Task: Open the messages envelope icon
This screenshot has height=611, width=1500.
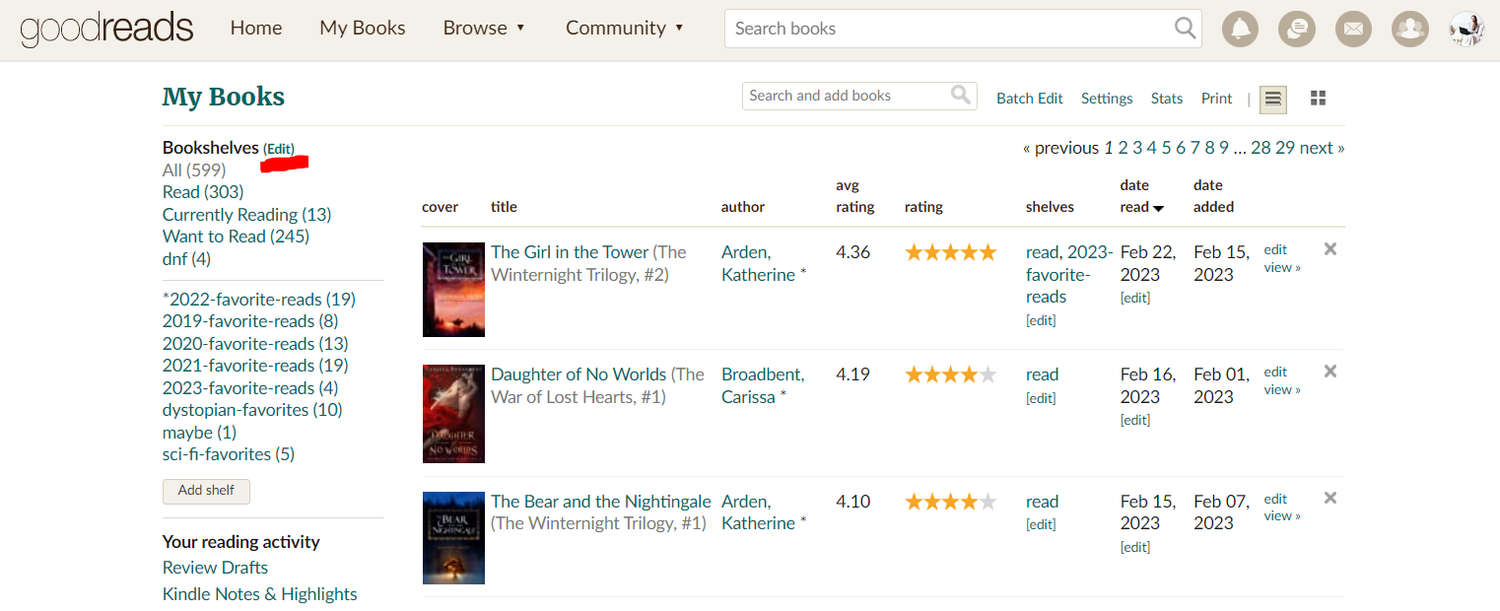Action: pos(1353,28)
